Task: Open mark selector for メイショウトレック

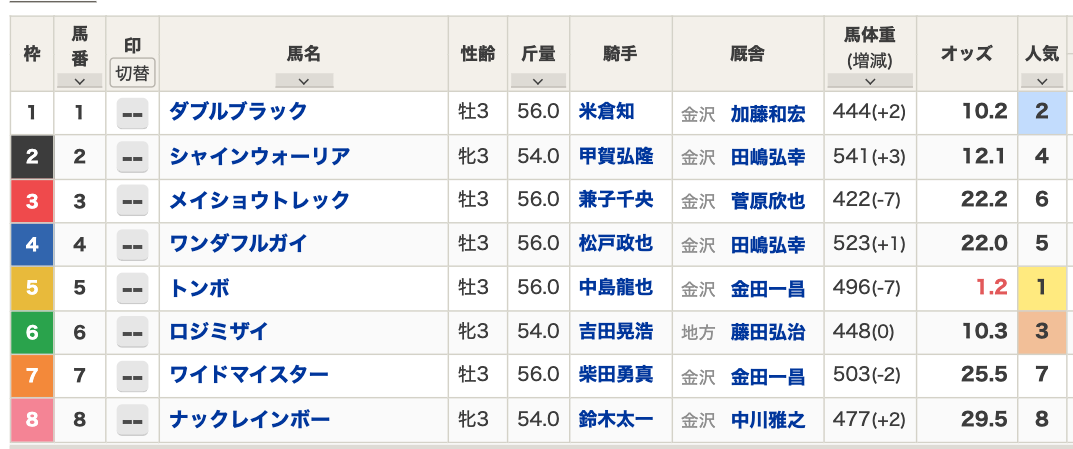Action: click(133, 201)
